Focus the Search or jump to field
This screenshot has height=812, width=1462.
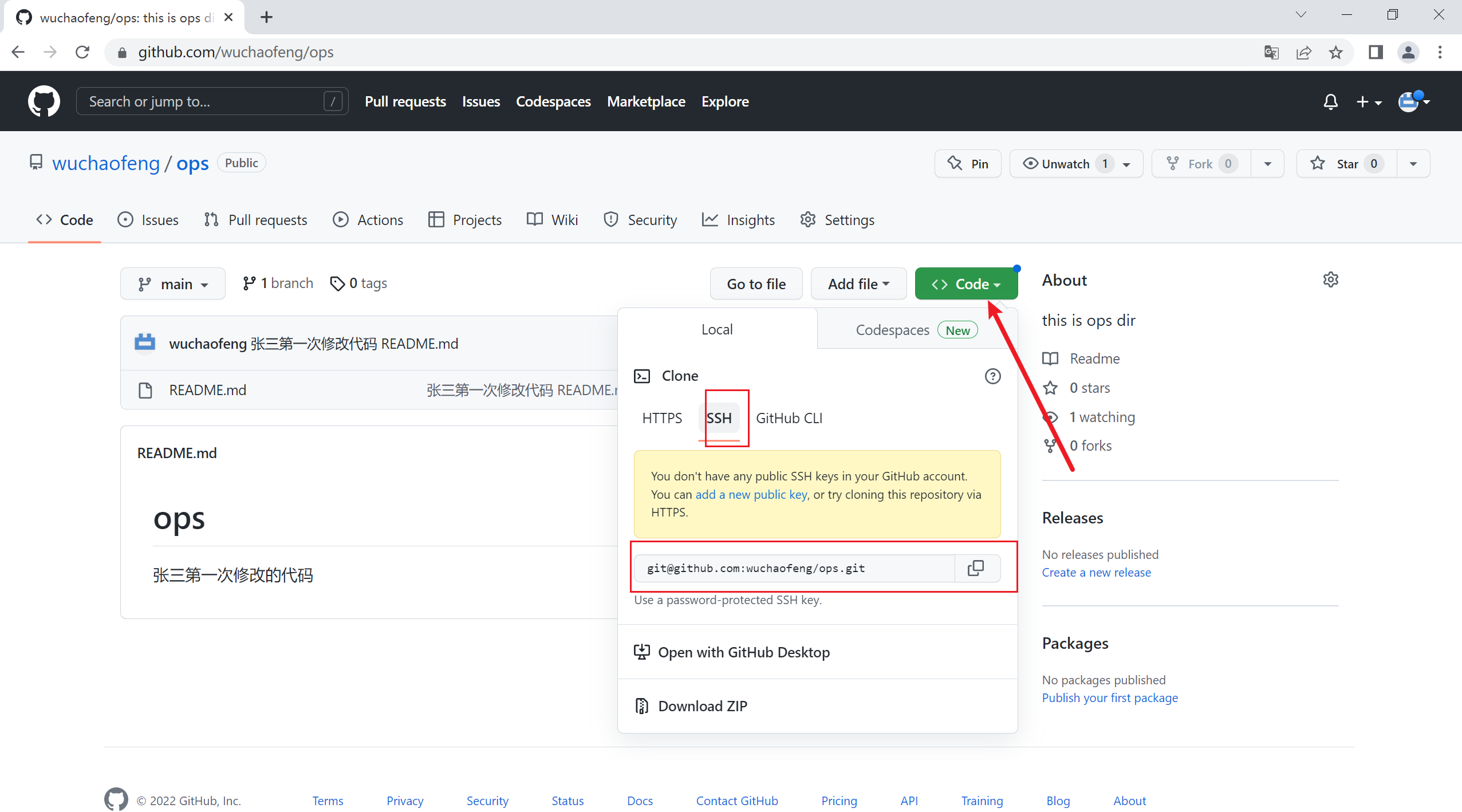[x=212, y=101]
